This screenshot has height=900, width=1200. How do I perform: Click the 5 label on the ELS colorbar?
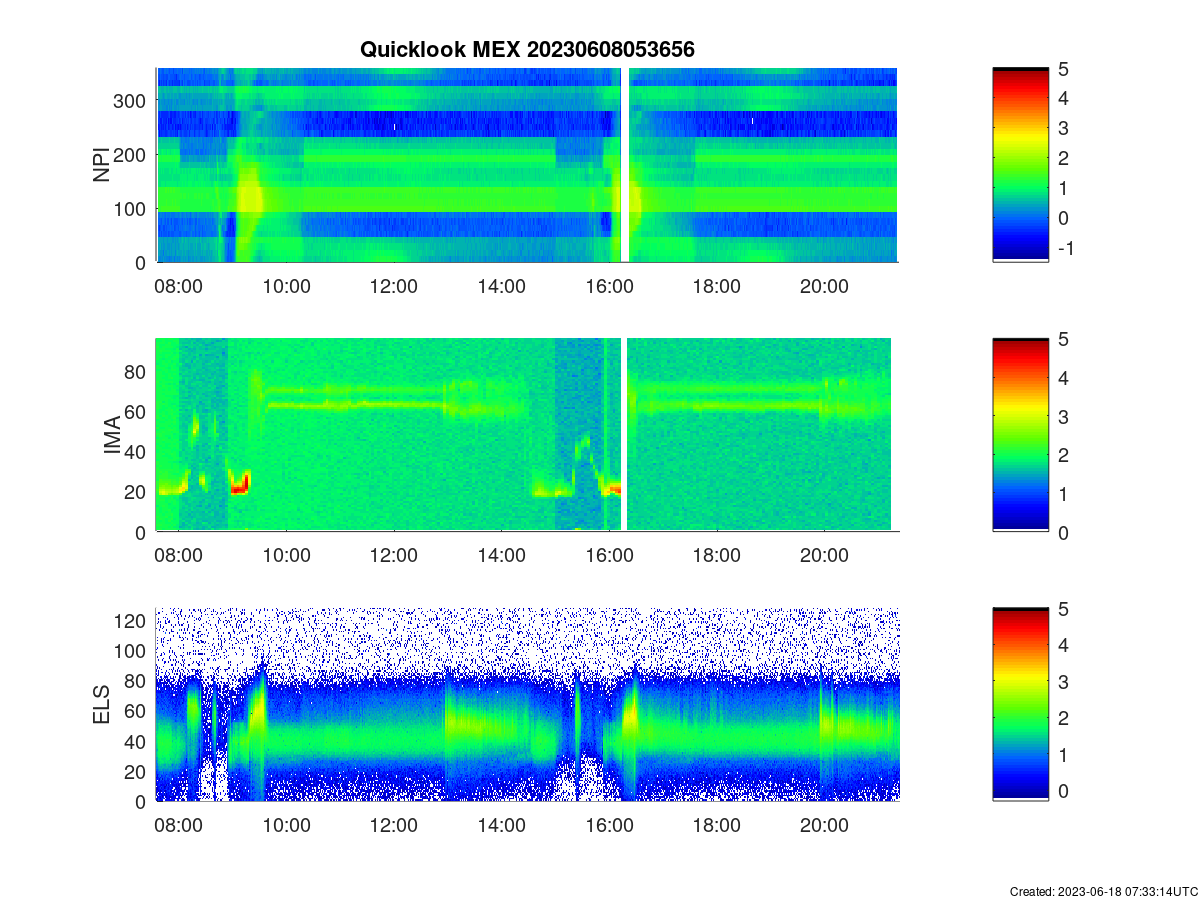[1063, 609]
